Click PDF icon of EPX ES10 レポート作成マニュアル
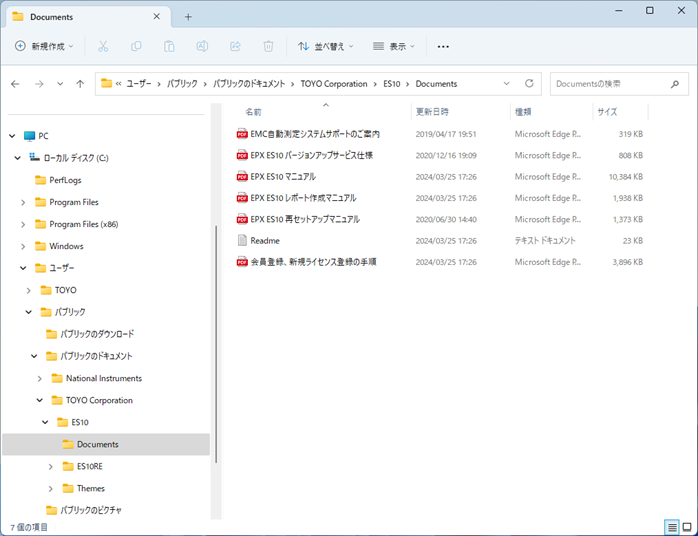 [242, 198]
